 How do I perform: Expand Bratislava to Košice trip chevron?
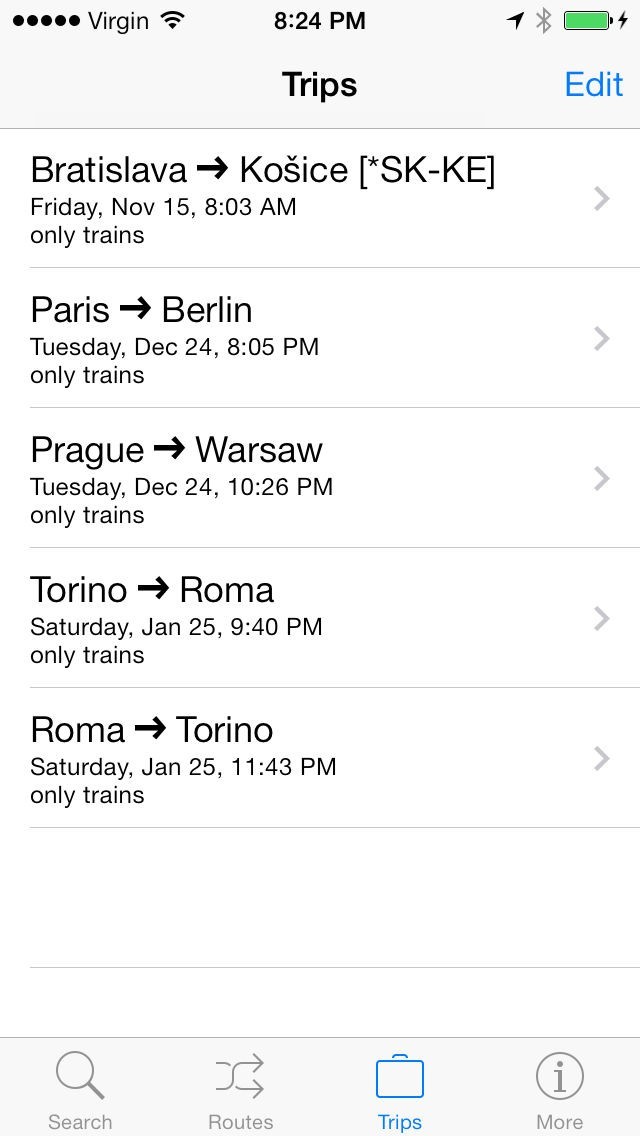(x=601, y=199)
